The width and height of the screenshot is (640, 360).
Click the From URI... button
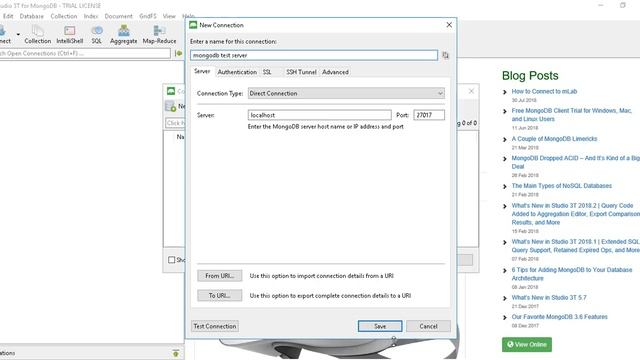220,276
